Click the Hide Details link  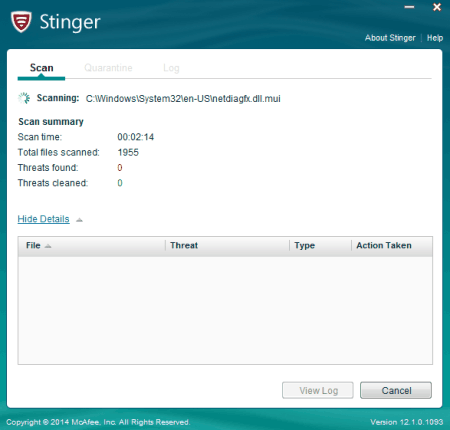coord(43,219)
